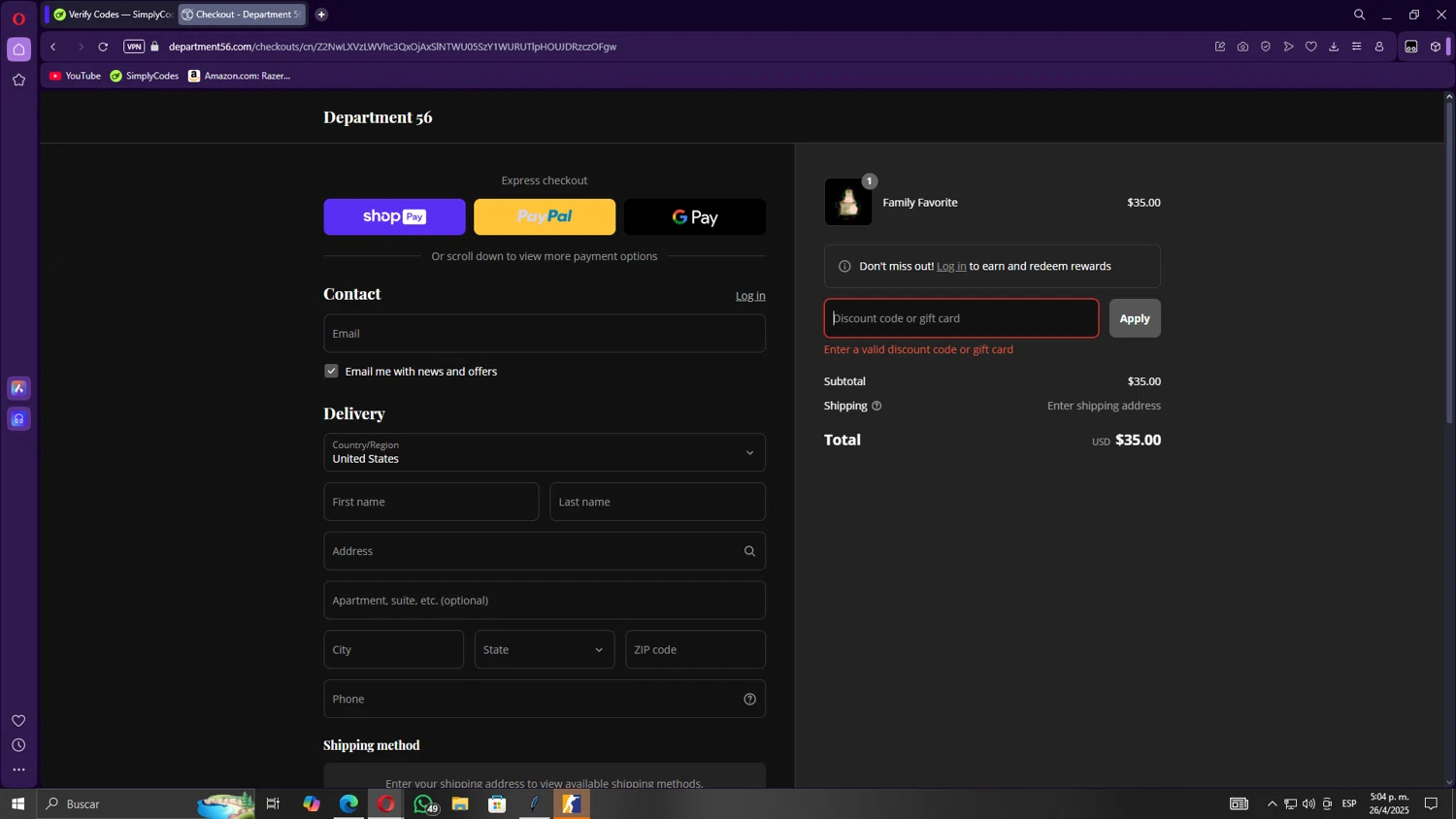
Task: Click the Shipping help question mark icon
Action: pos(877,406)
